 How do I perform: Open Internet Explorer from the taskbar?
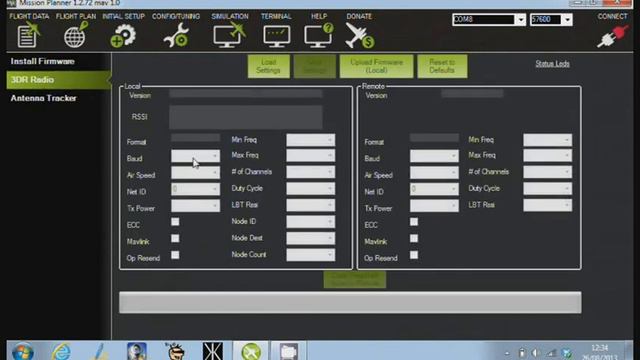point(61,352)
